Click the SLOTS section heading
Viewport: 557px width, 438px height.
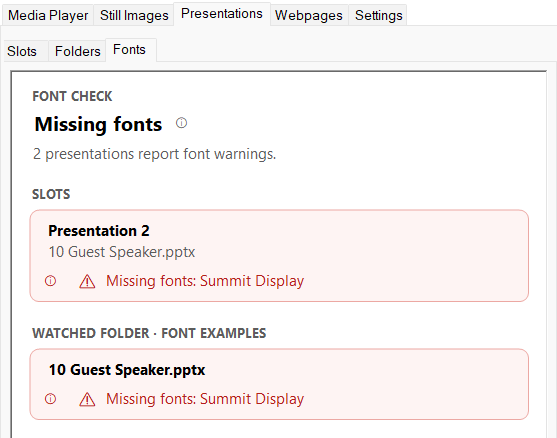point(51,194)
